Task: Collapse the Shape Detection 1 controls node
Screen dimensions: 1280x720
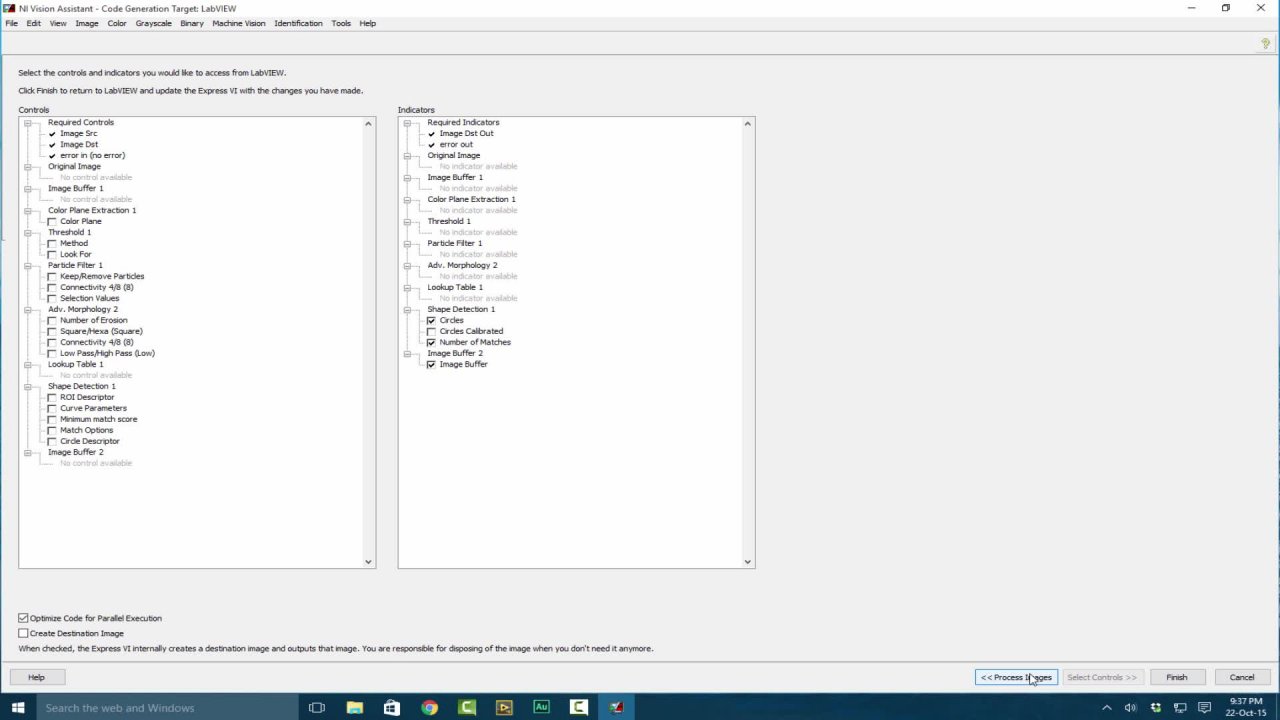Action: coord(28,386)
